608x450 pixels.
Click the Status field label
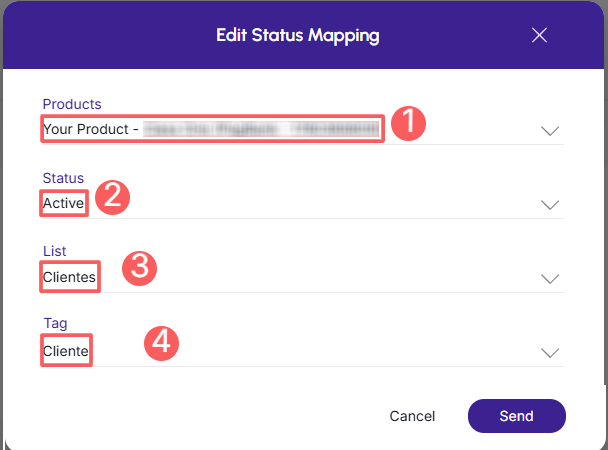pos(63,178)
